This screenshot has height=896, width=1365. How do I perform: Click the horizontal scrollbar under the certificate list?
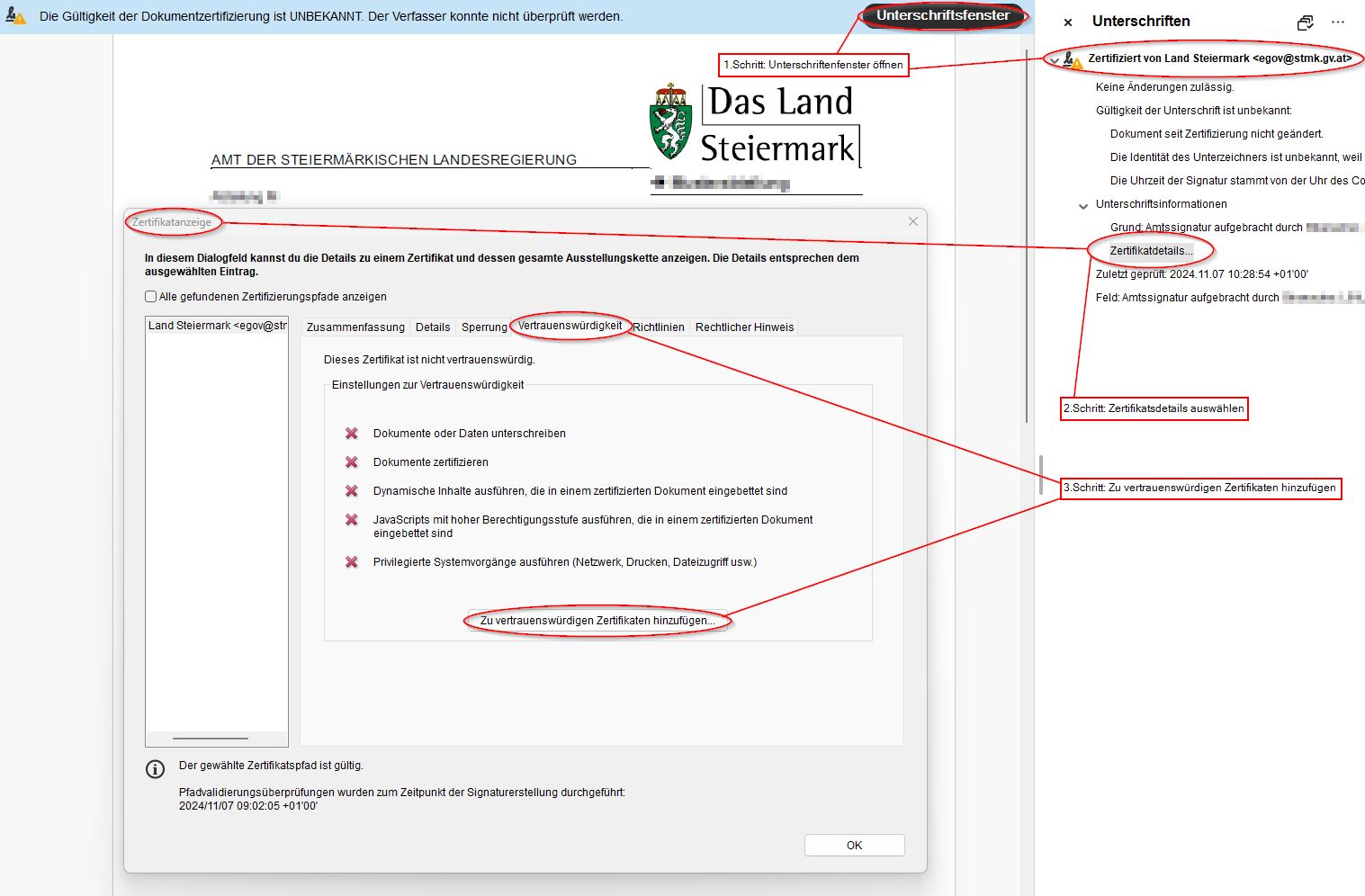(x=211, y=739)
